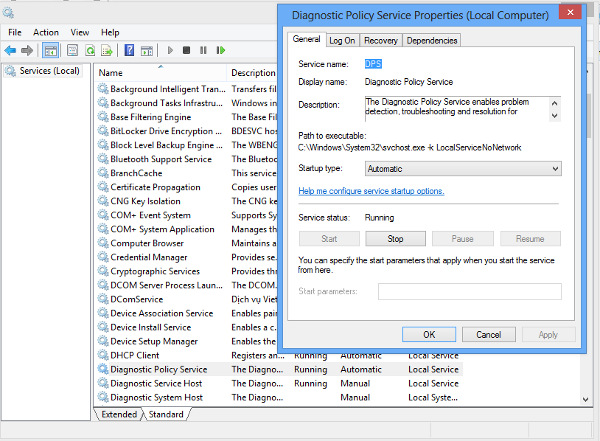Open the Help book toolbar icon

click(x=129, y=50)
